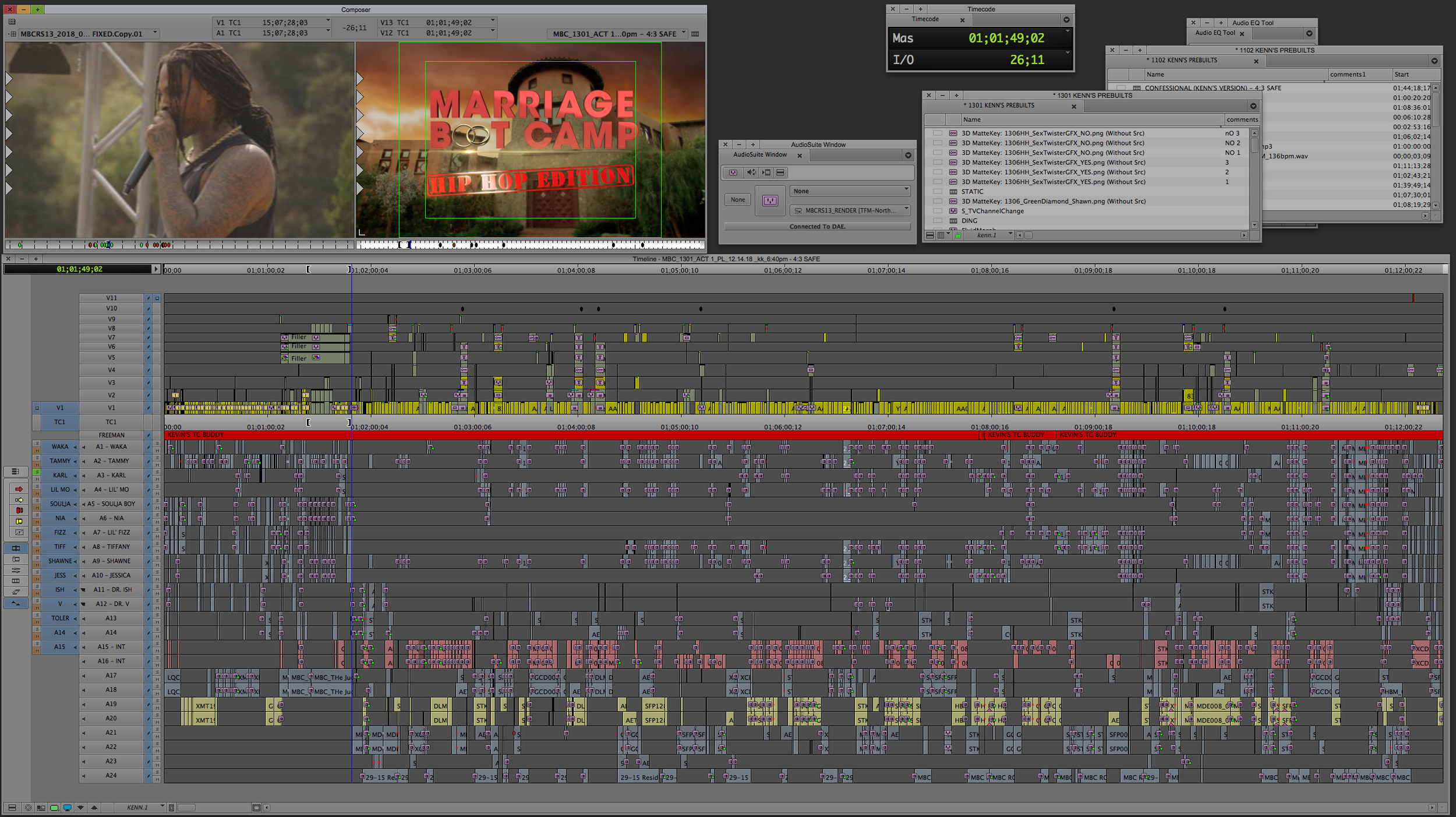Image resolution: width=1456 pixels, height=817 pixels.
Task: Toggle the orange mute button left of WAKA
Action: point(37,450)
